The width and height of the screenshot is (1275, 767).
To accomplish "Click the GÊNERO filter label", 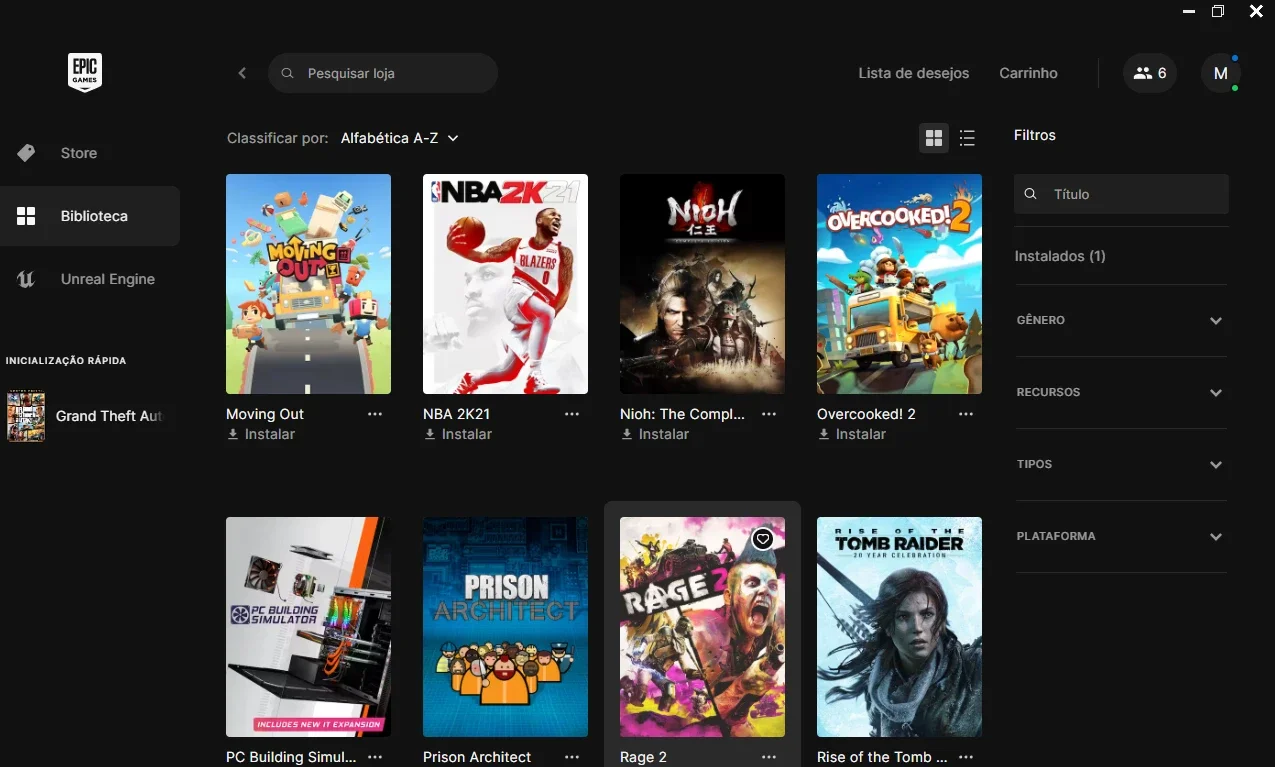I will [1041, 321].
